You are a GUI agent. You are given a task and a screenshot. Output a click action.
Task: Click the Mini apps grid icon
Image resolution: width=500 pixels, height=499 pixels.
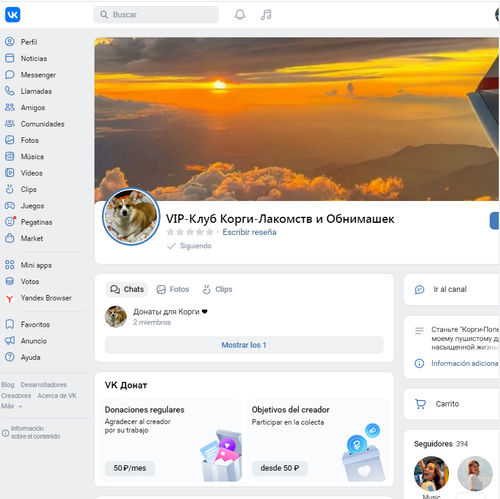tap(10, 265)
